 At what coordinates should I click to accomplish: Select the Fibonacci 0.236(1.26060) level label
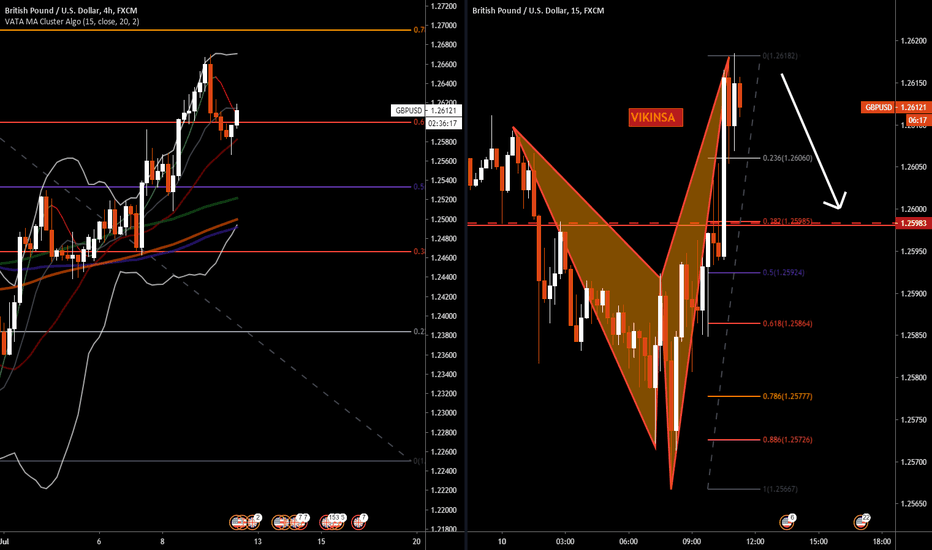point(788,158)
